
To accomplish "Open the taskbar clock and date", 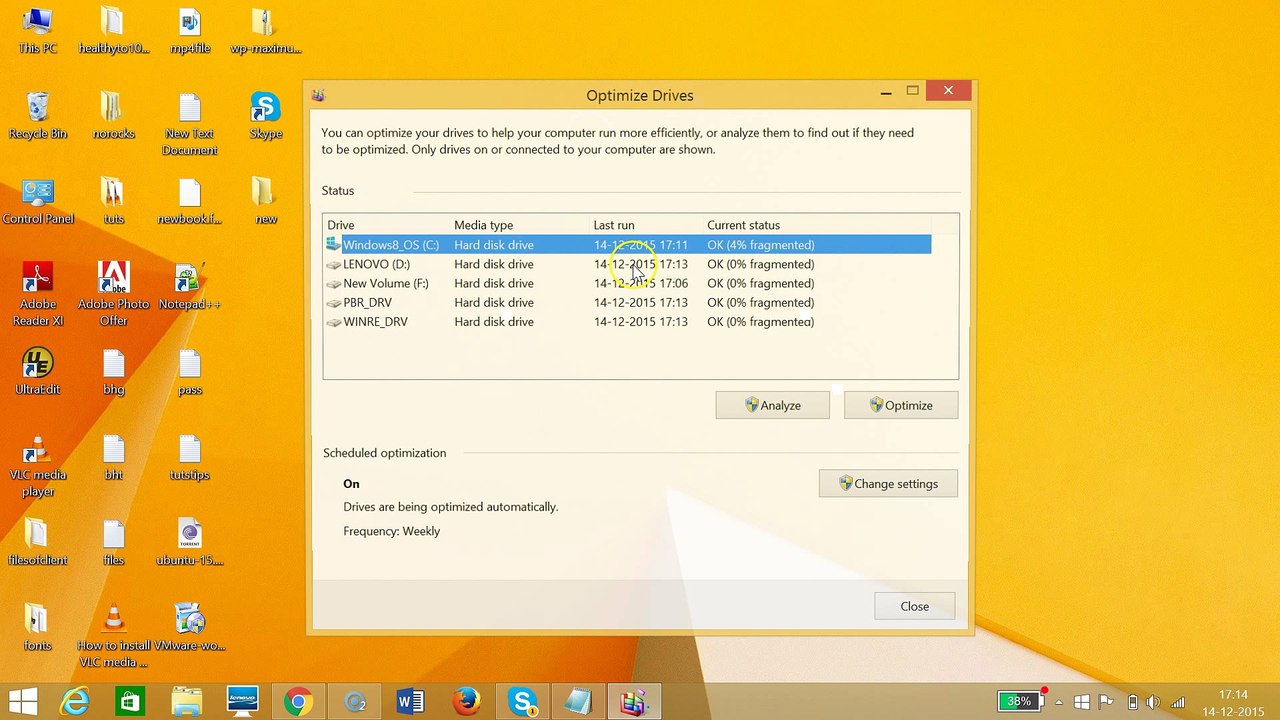I will (x=1233, y=702).
